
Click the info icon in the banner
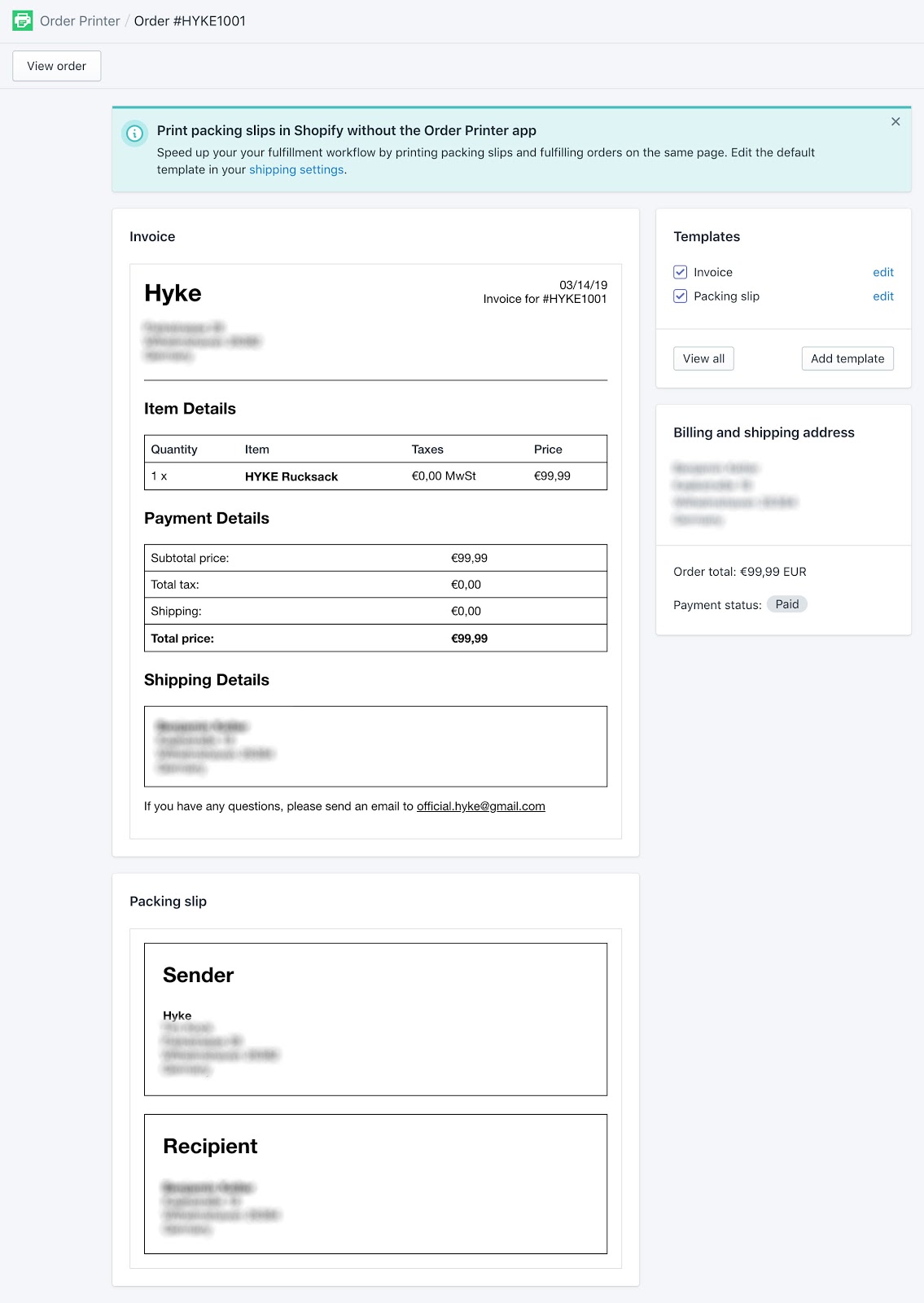(x=134, y=133)
